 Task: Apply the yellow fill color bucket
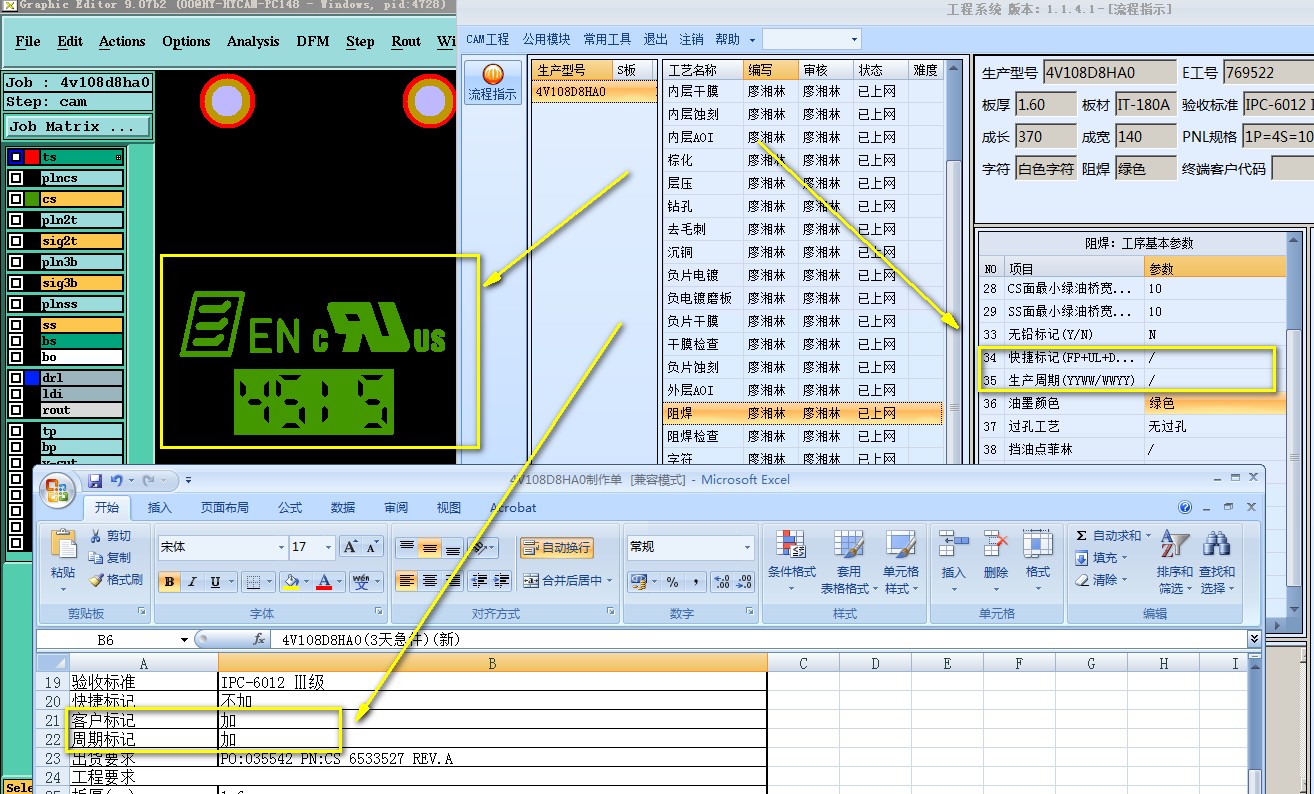click(x=290, y=582)
